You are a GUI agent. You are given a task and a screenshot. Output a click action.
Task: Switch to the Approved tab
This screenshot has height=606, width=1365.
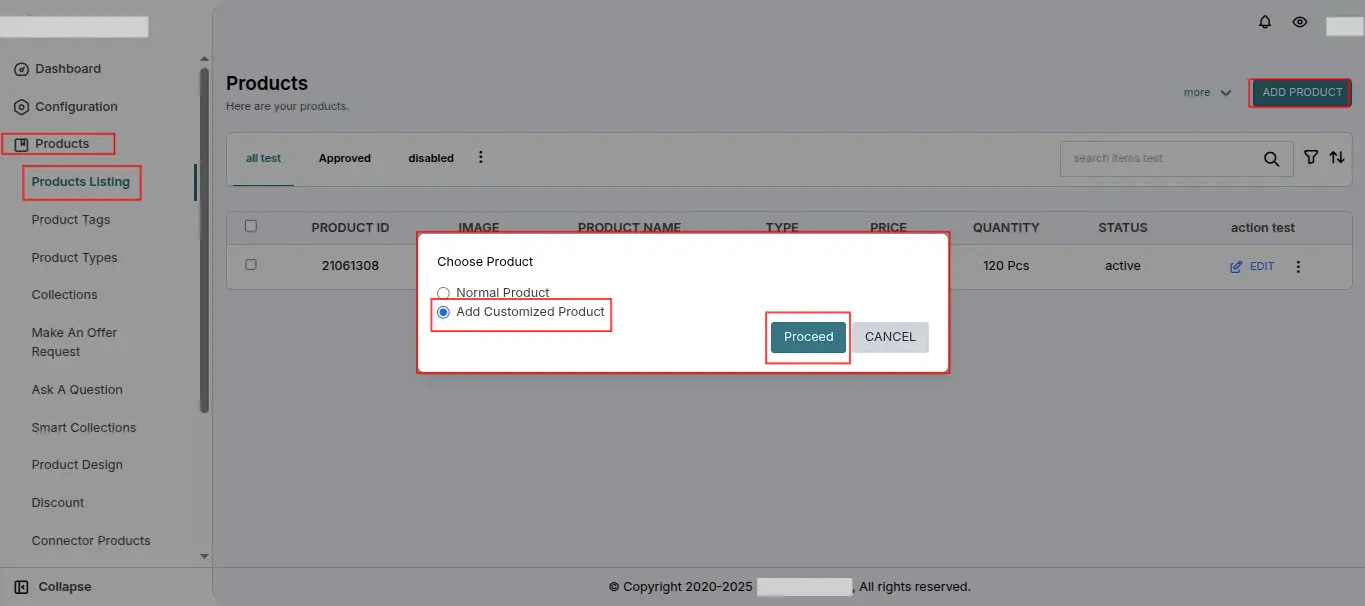tap(345, 158)
